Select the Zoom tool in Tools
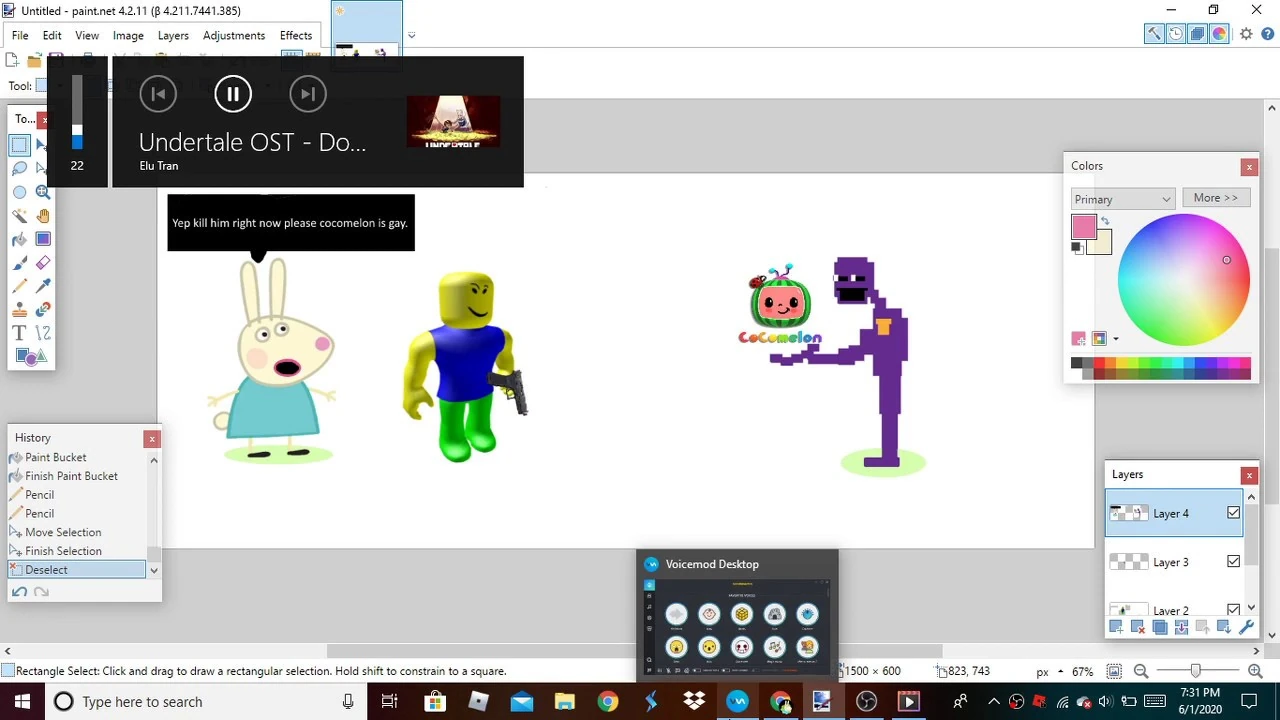This screenshot has height=720, width=1280. click(43, 192)
